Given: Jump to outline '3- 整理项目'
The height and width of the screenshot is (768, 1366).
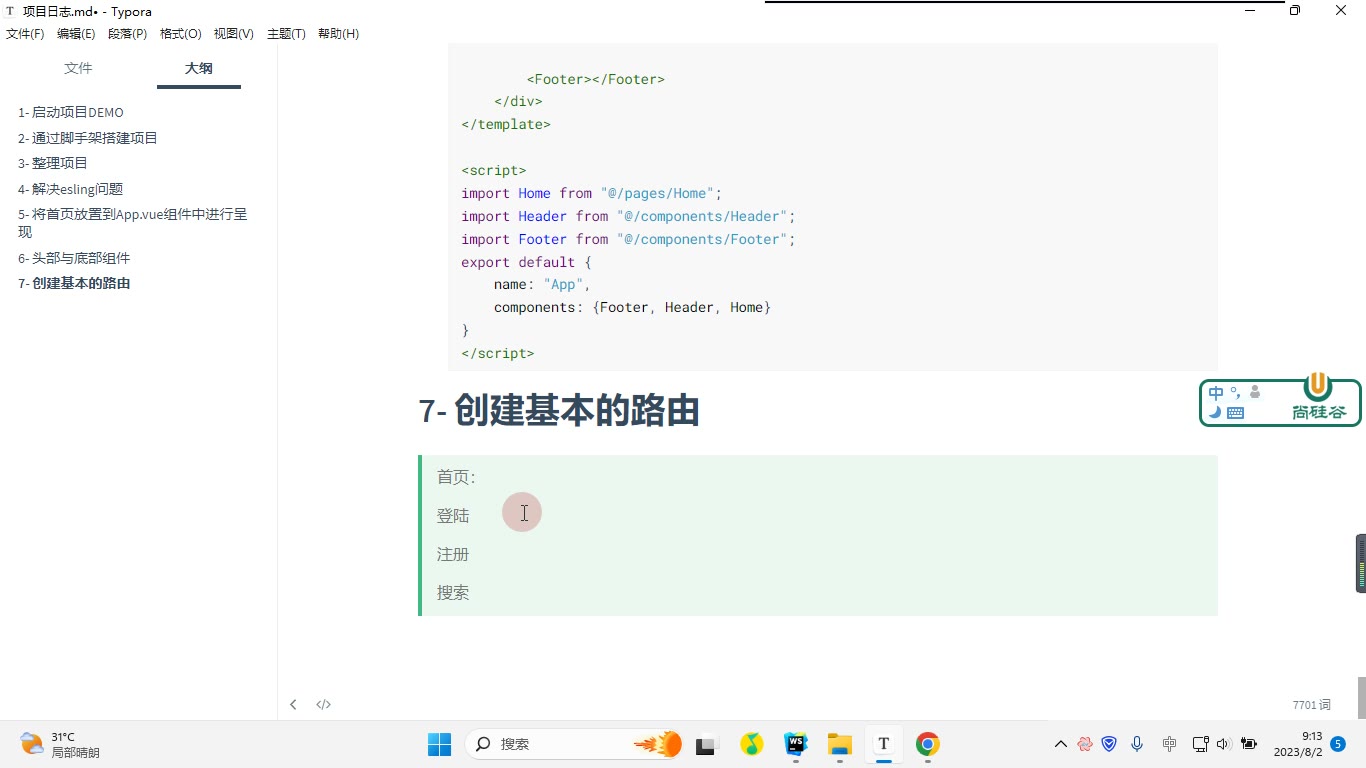Looking at the screenshot, I should pyautogui.click(x=53, y=163).
